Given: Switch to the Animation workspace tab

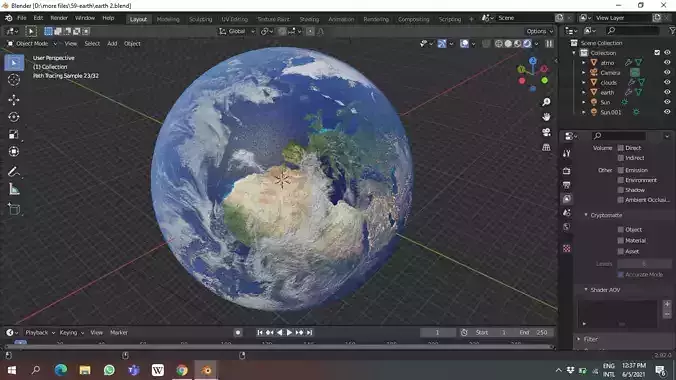Looking at the screenshot, I should pos(341,19).
